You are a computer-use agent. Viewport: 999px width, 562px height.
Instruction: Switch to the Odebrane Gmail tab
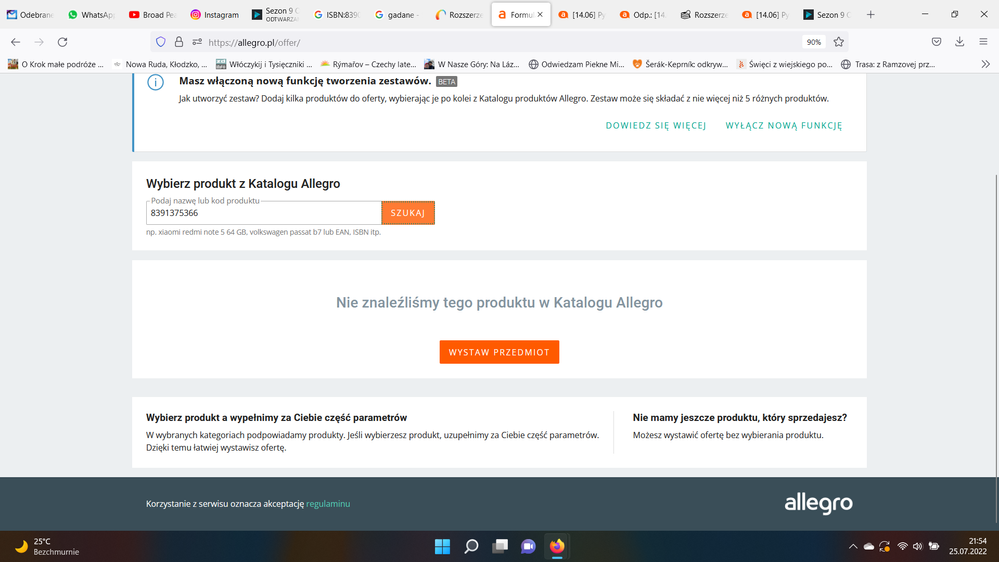[29, 14]
